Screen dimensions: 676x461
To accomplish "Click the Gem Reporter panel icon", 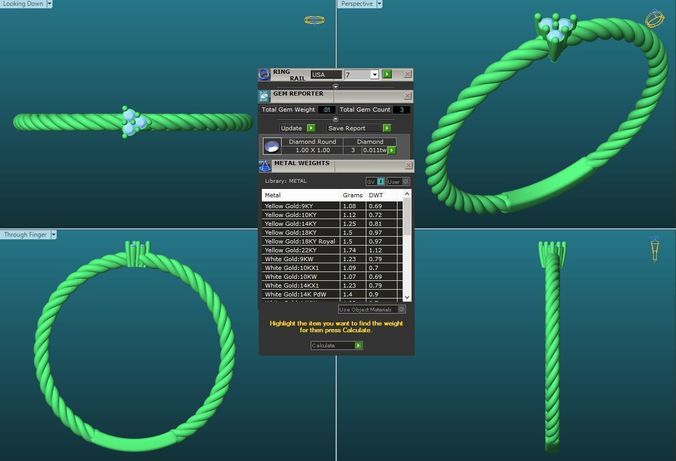I will coord(264,96).
